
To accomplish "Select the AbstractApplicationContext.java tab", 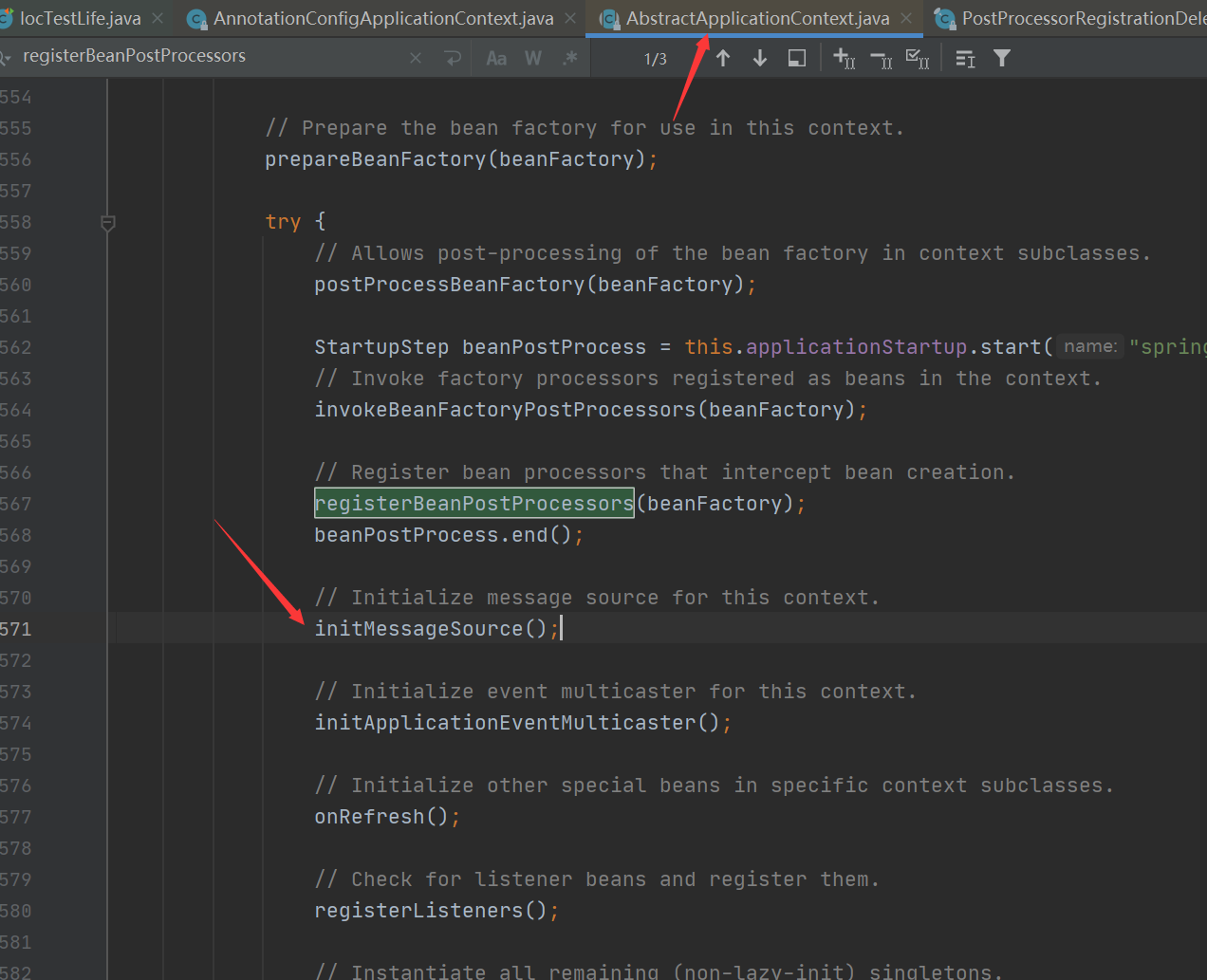I will click(x=757, y=18).
